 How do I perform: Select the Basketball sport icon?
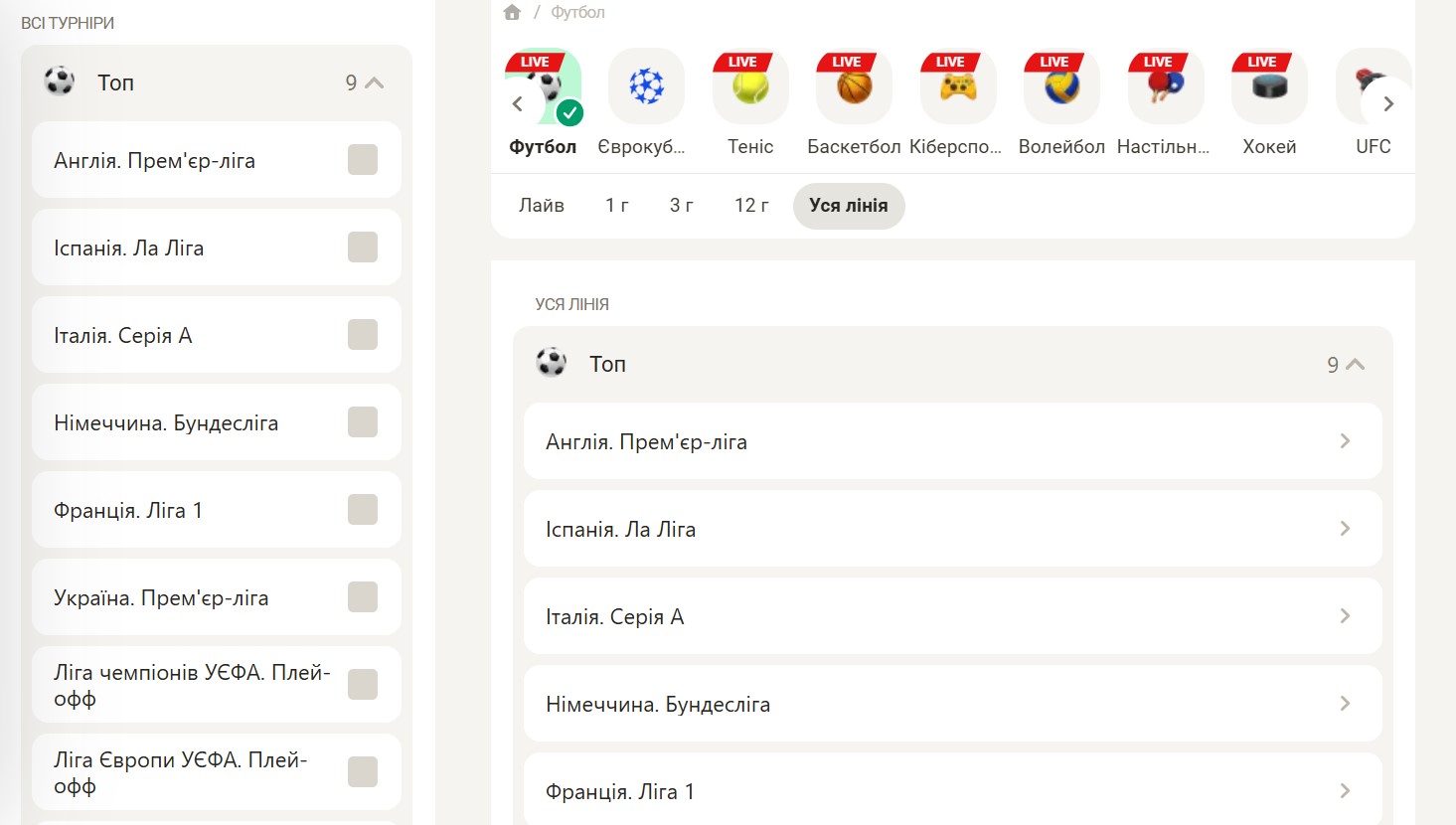coord(854,87)
